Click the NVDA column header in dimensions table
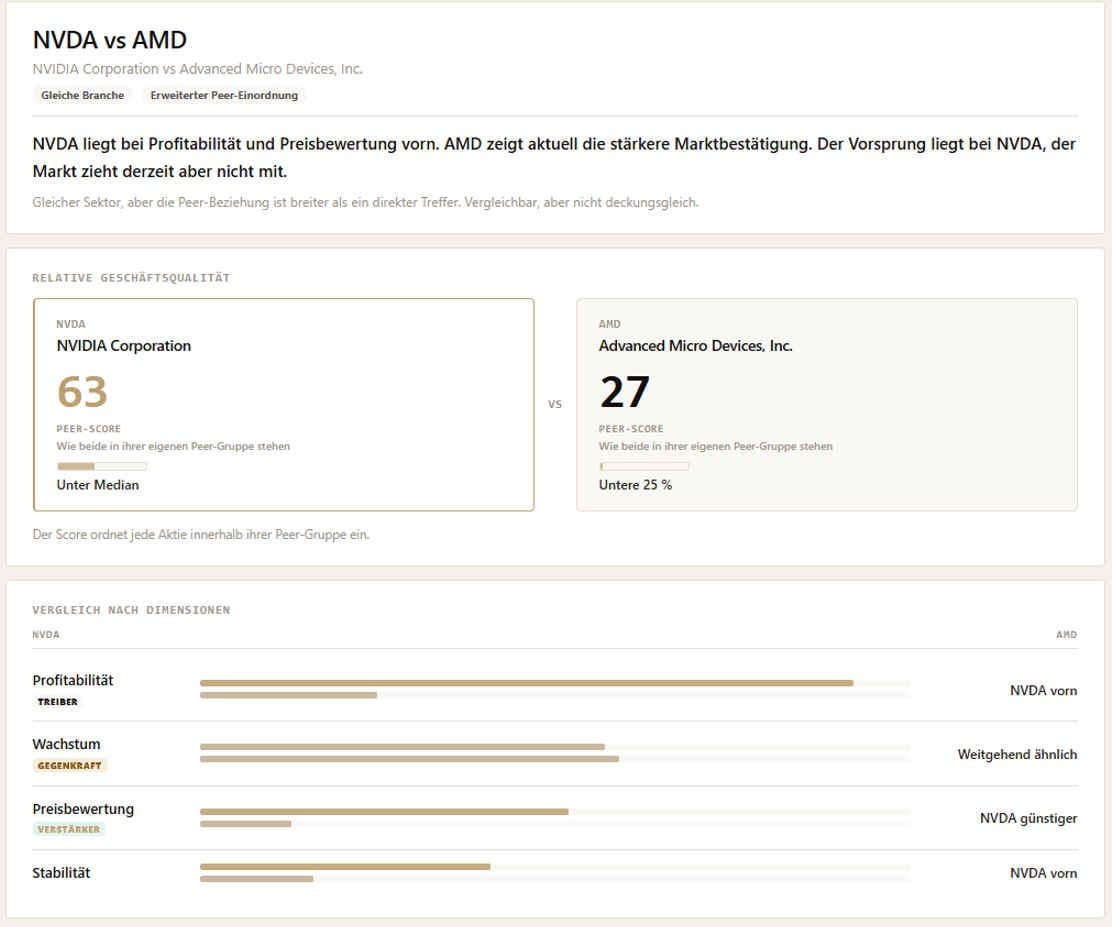The height and width of the screenshot is (927, 1112). [x=46, y=635]
